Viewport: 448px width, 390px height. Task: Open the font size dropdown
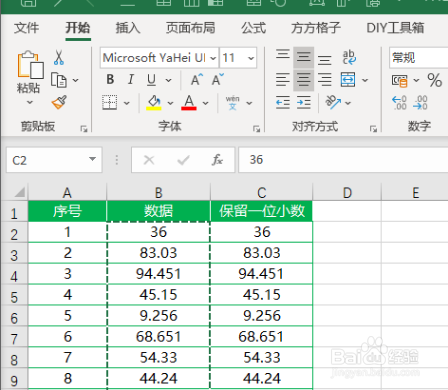(251, 58)
